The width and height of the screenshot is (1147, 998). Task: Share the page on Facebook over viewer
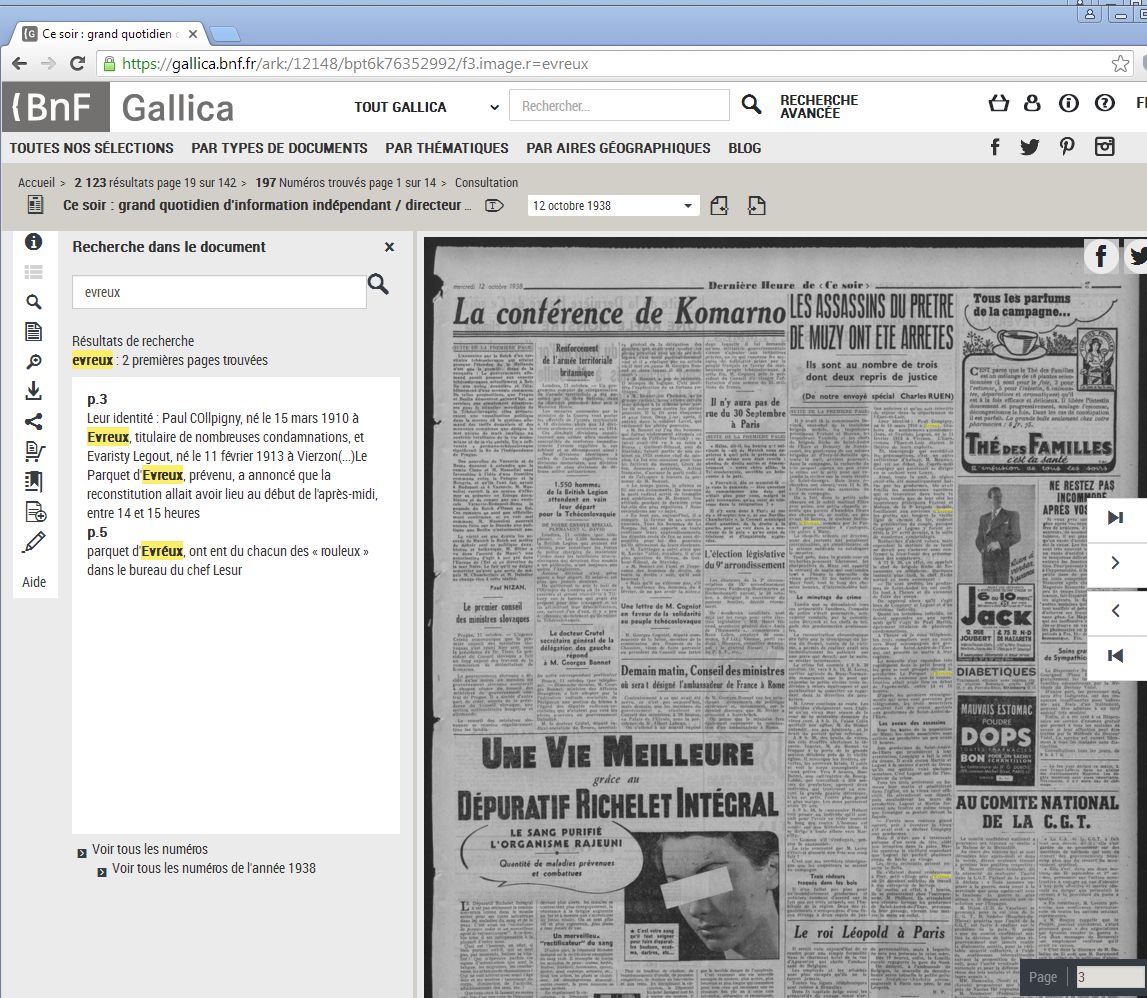(1100, 256)
